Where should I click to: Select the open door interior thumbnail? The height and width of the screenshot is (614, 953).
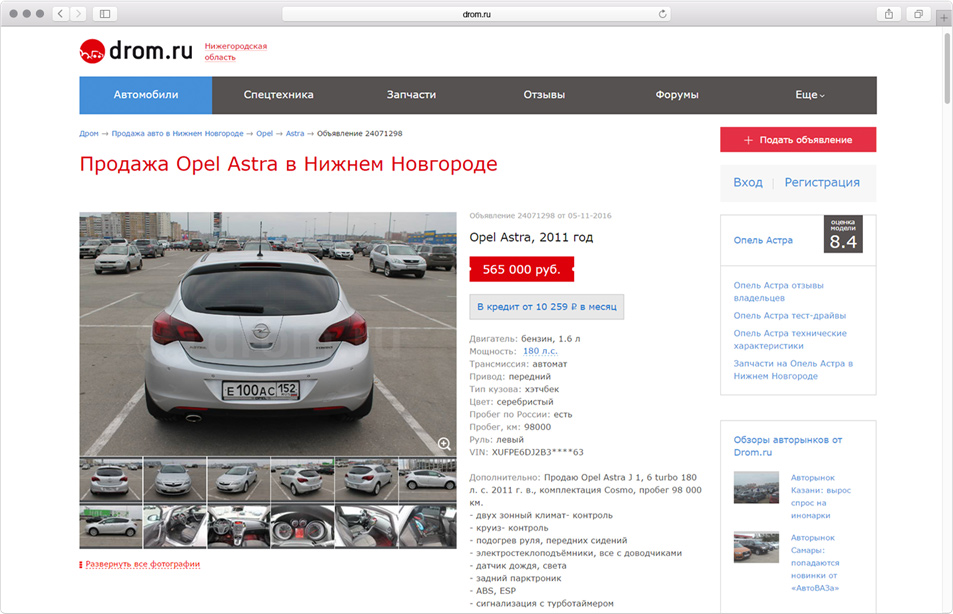tap(174, 526)
